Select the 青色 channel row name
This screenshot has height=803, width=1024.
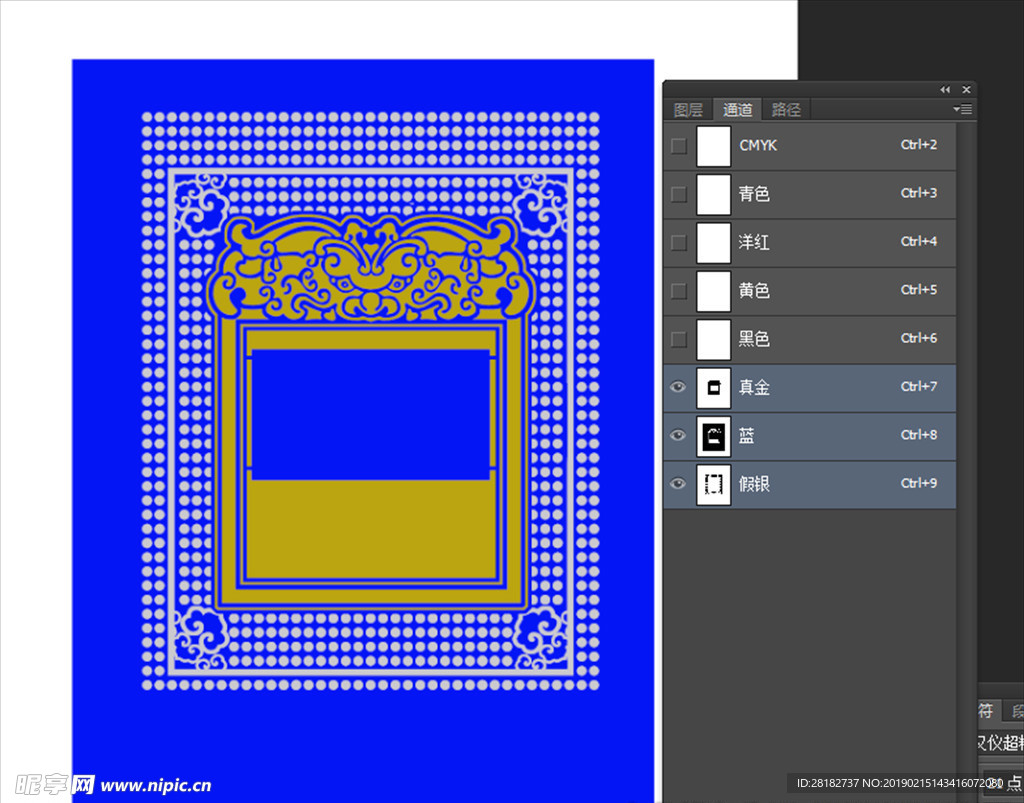(754, 194)
